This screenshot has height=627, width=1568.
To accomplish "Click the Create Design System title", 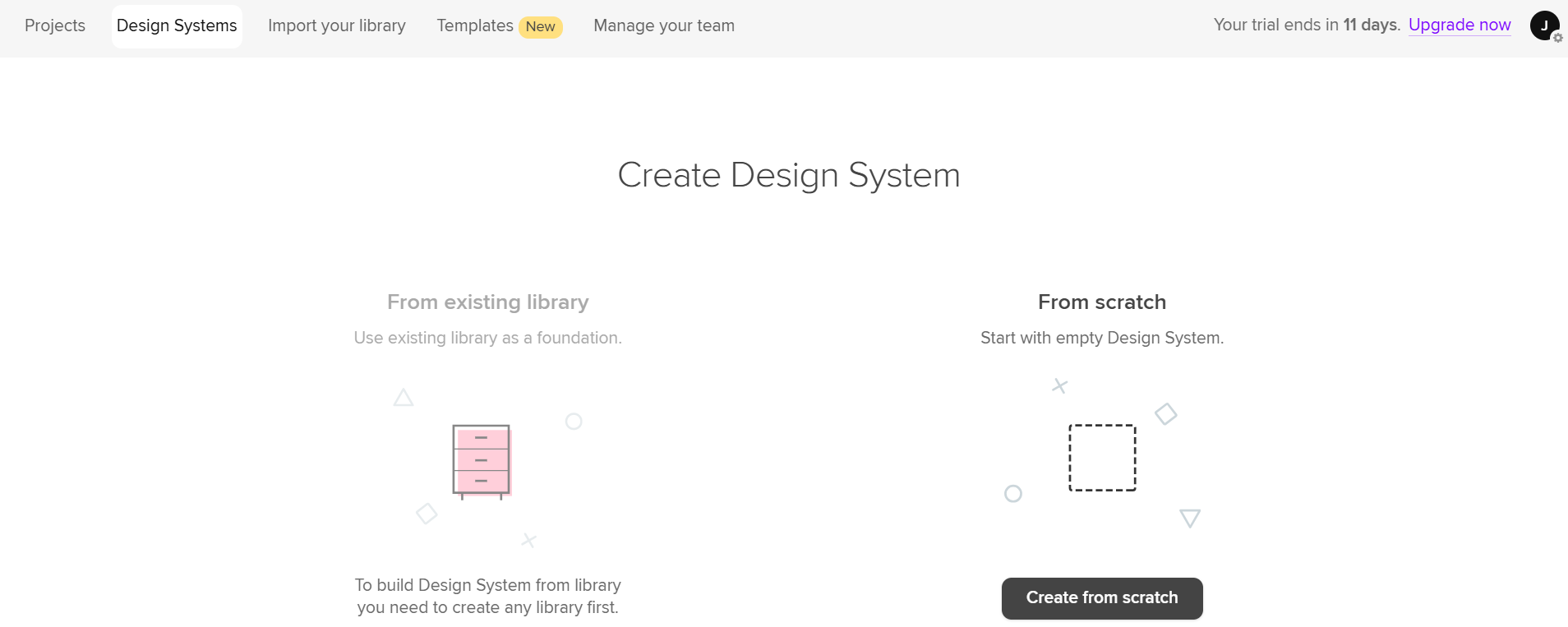I will (x=788, y=175).
